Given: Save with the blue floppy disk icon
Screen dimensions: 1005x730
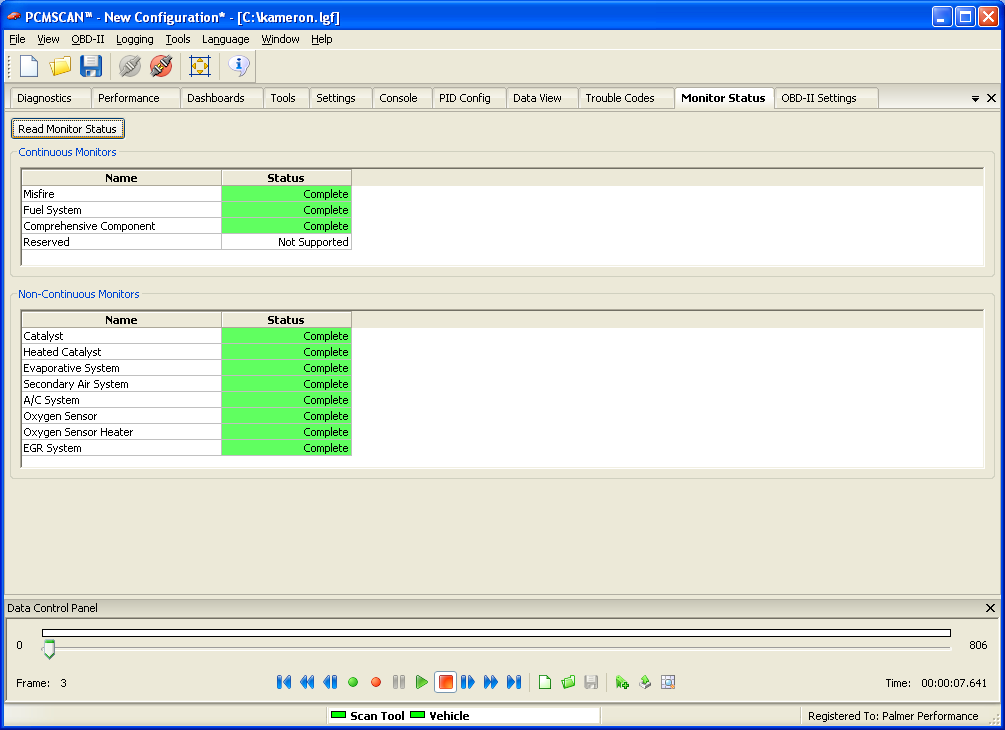Looking at the screenshot, I should pyautogui.click(x=90, y=66).
